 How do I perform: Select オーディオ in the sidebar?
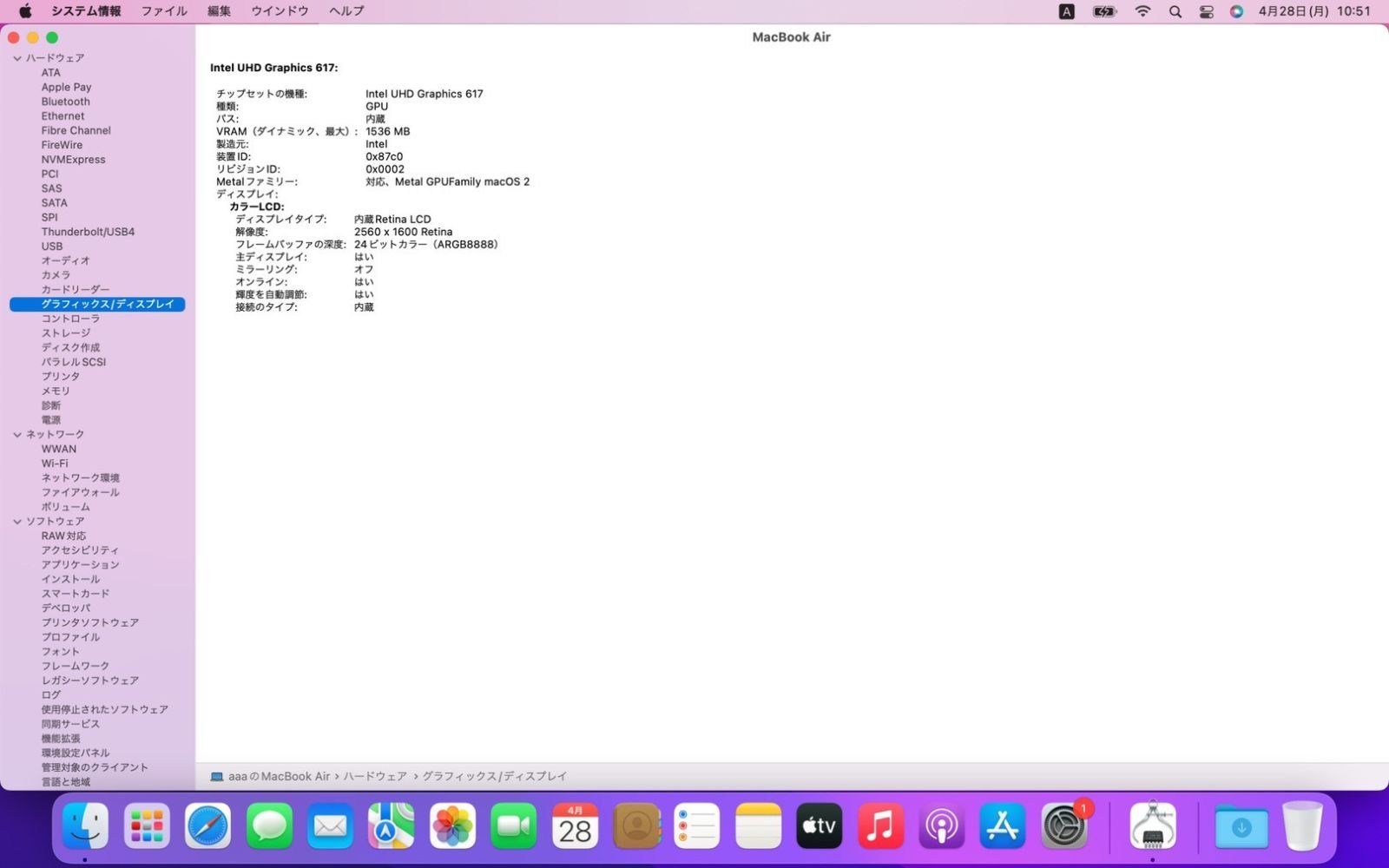pyautogui.click(x=65, y=260)
